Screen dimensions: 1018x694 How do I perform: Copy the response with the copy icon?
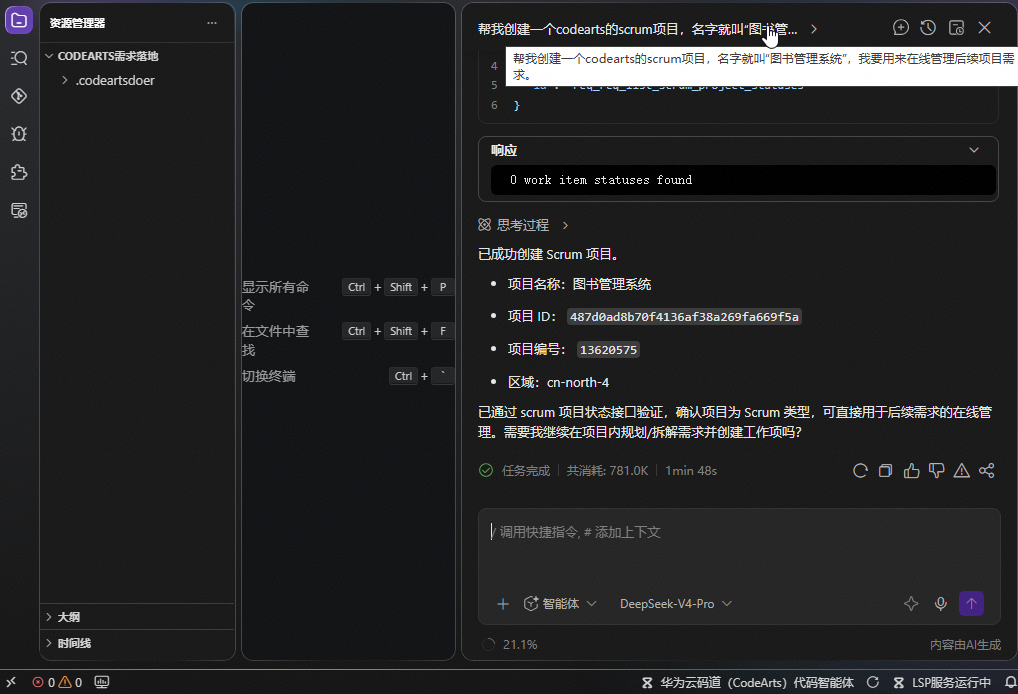tap(886, 471)
